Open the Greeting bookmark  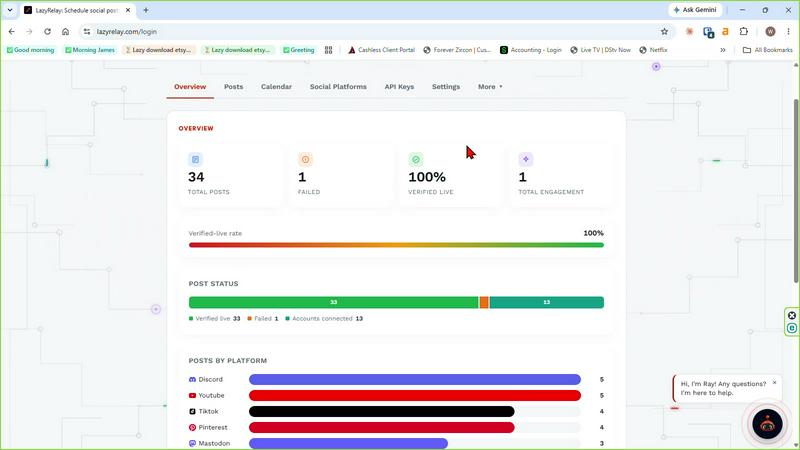[x=299, y=50]
